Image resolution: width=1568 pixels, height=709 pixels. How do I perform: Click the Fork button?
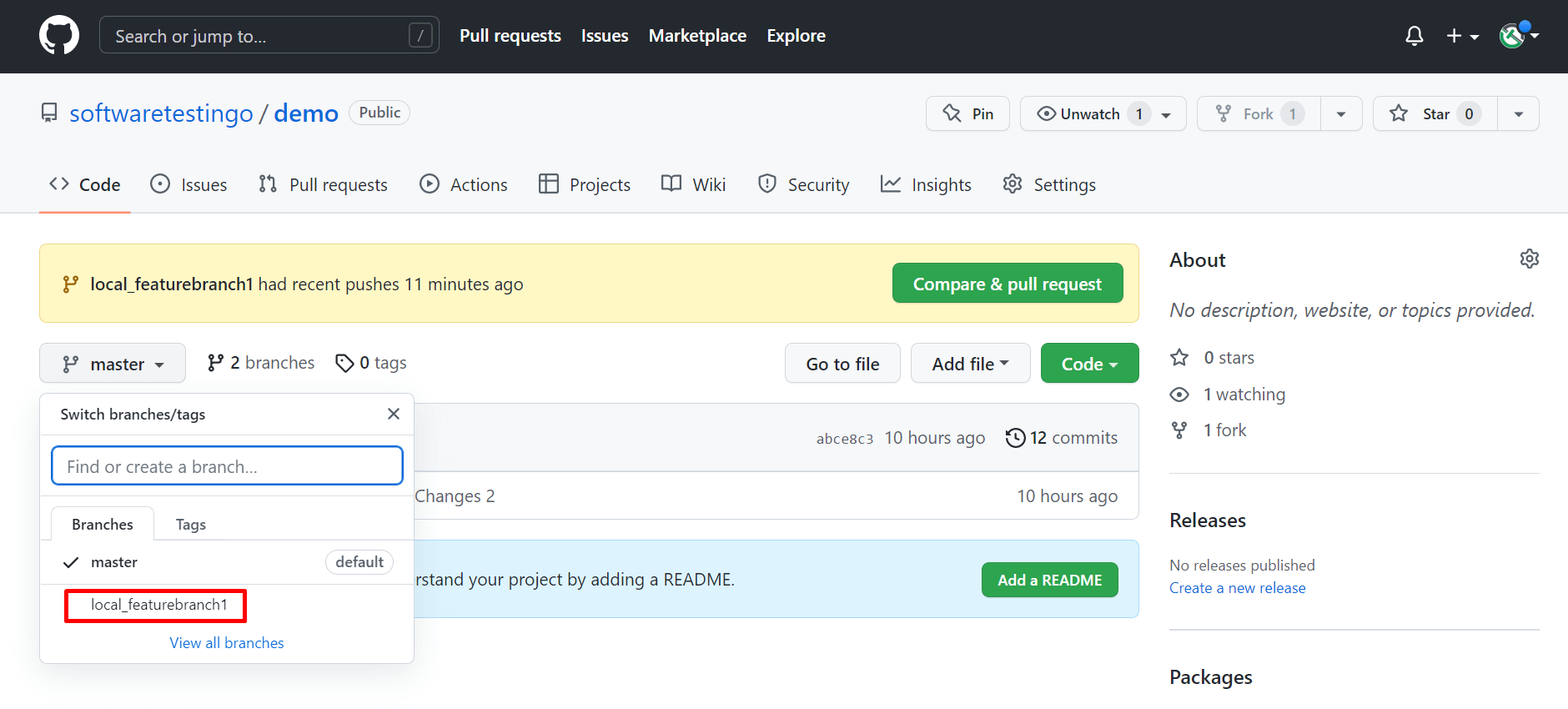coord(1259,113)
